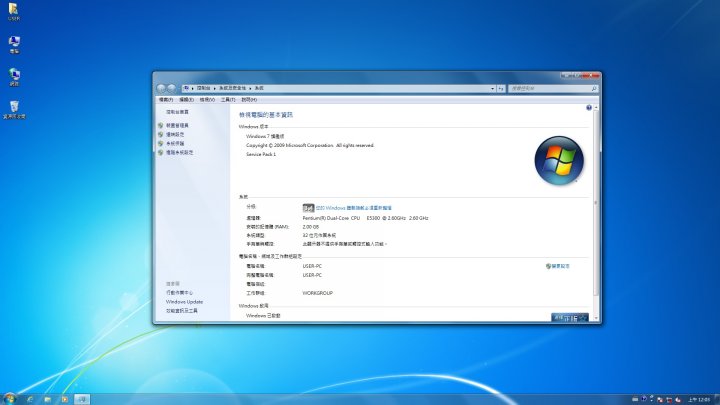Open the user folder desktop icon

14,11
